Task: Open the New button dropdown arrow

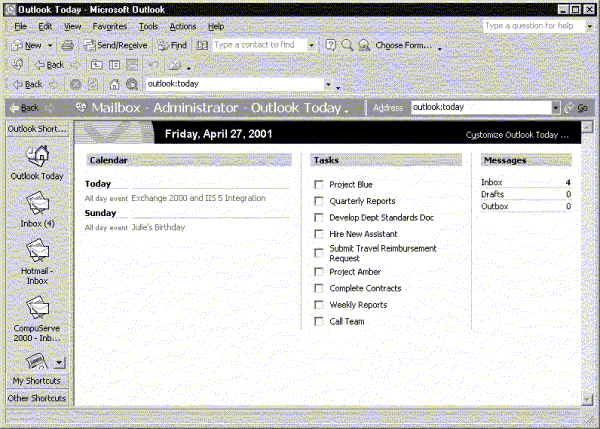Action: pyautogui.click(x=50, y=46)
